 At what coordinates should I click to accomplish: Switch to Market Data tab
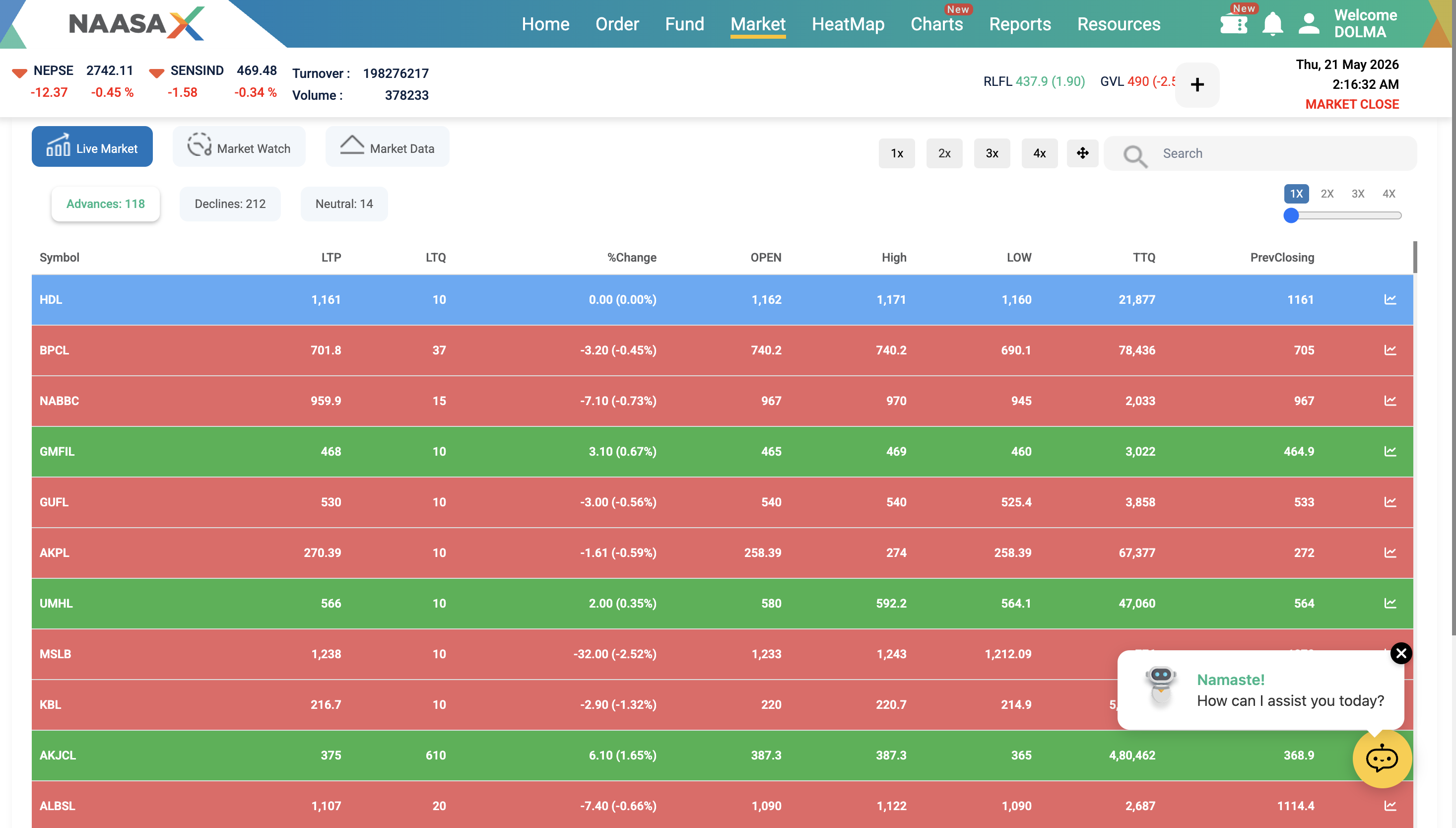click(x=387, y=147)
